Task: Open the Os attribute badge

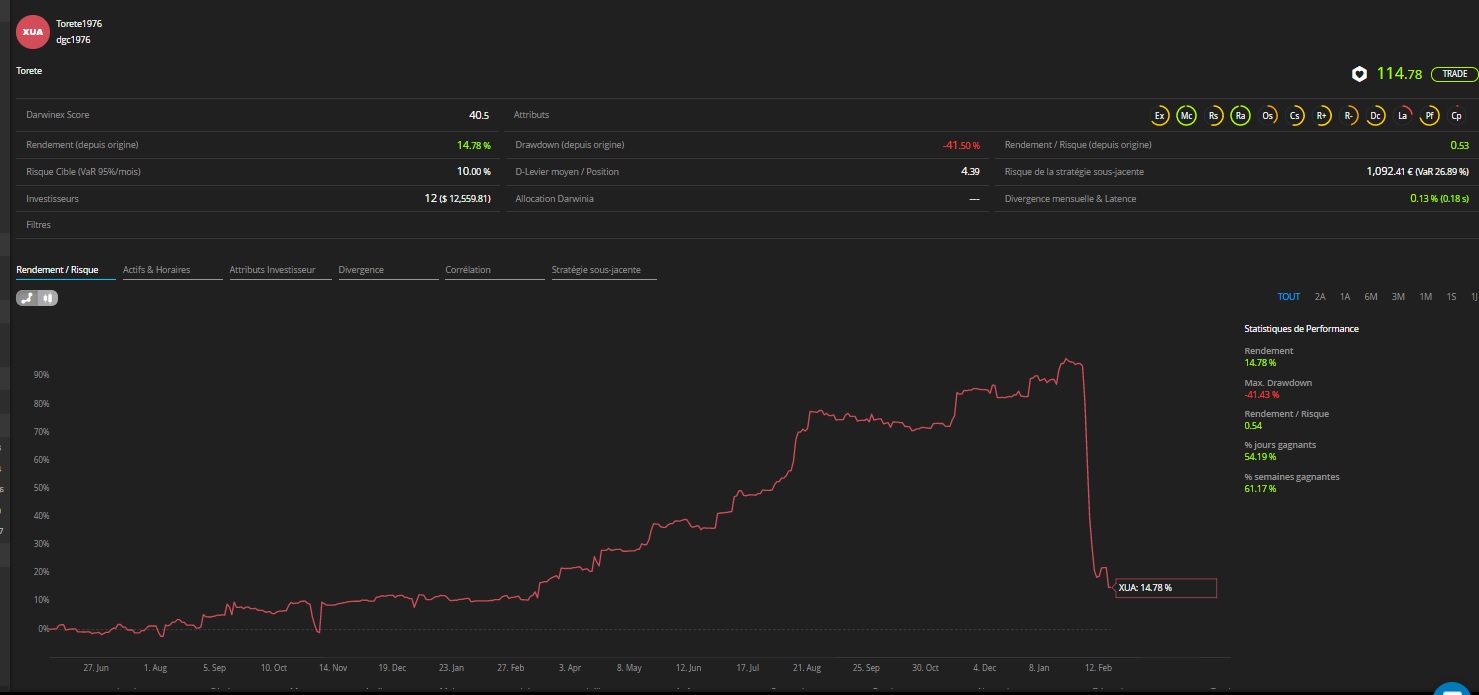Action: pos(1268,116)
